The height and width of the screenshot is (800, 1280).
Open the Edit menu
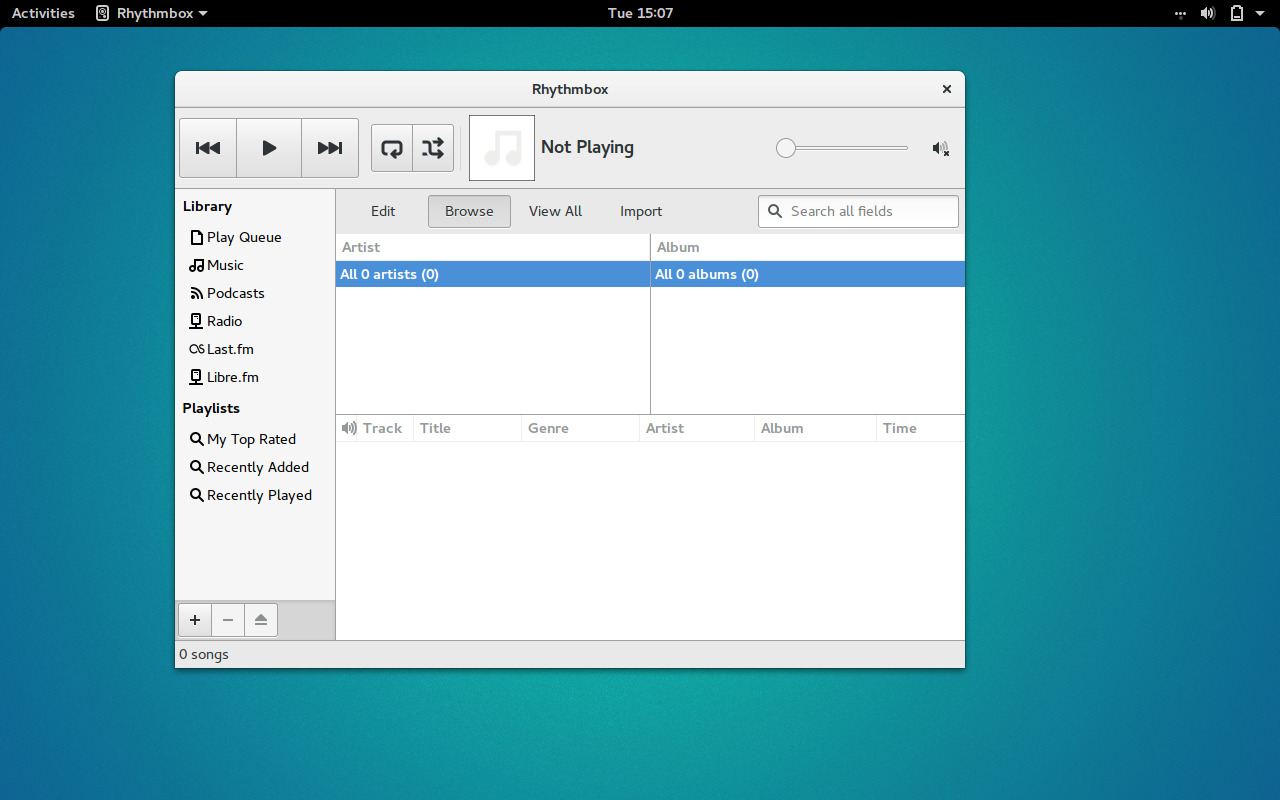383,211
